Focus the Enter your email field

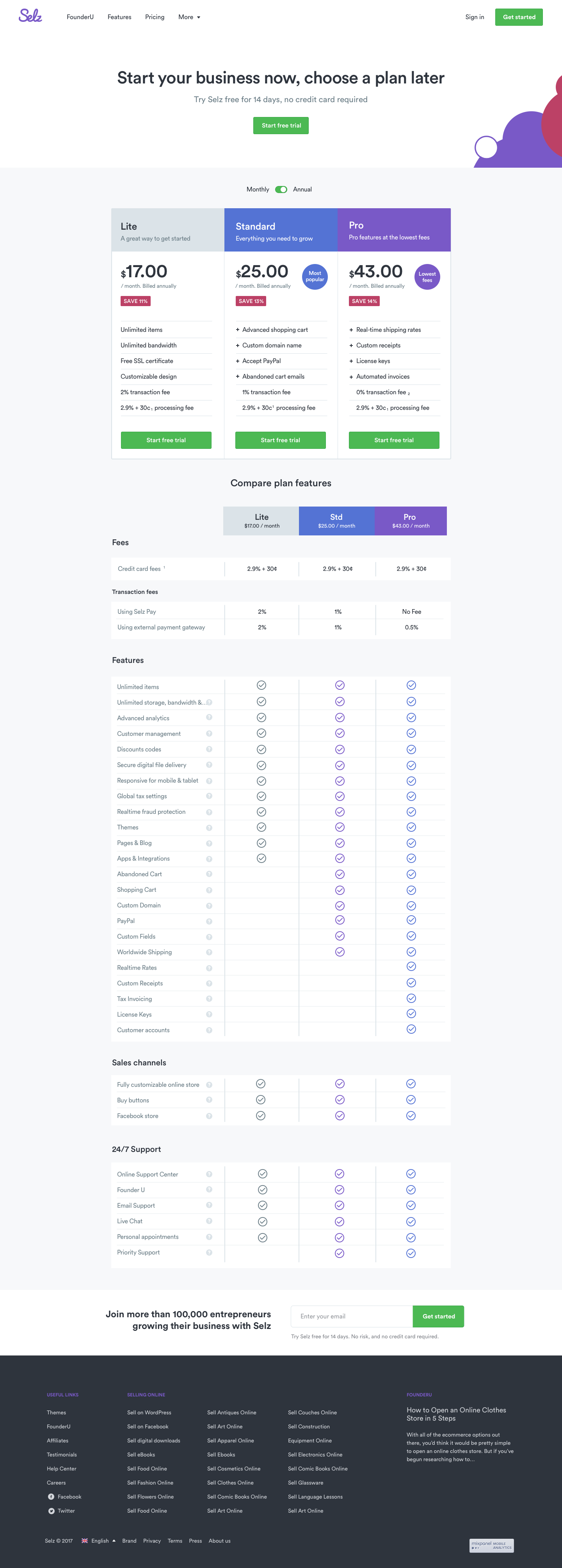[352, 1316]
